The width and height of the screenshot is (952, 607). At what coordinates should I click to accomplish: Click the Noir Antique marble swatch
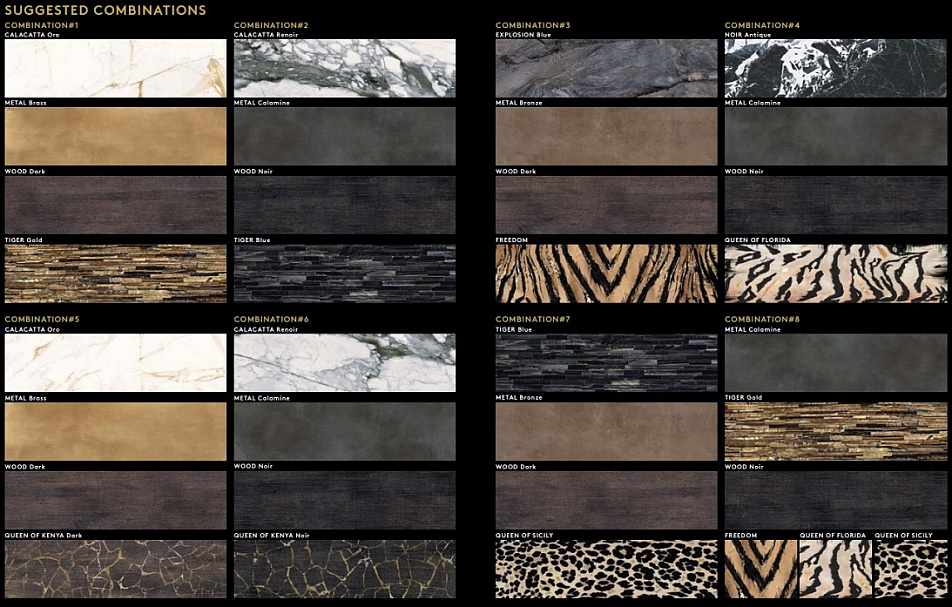(835, 68)
